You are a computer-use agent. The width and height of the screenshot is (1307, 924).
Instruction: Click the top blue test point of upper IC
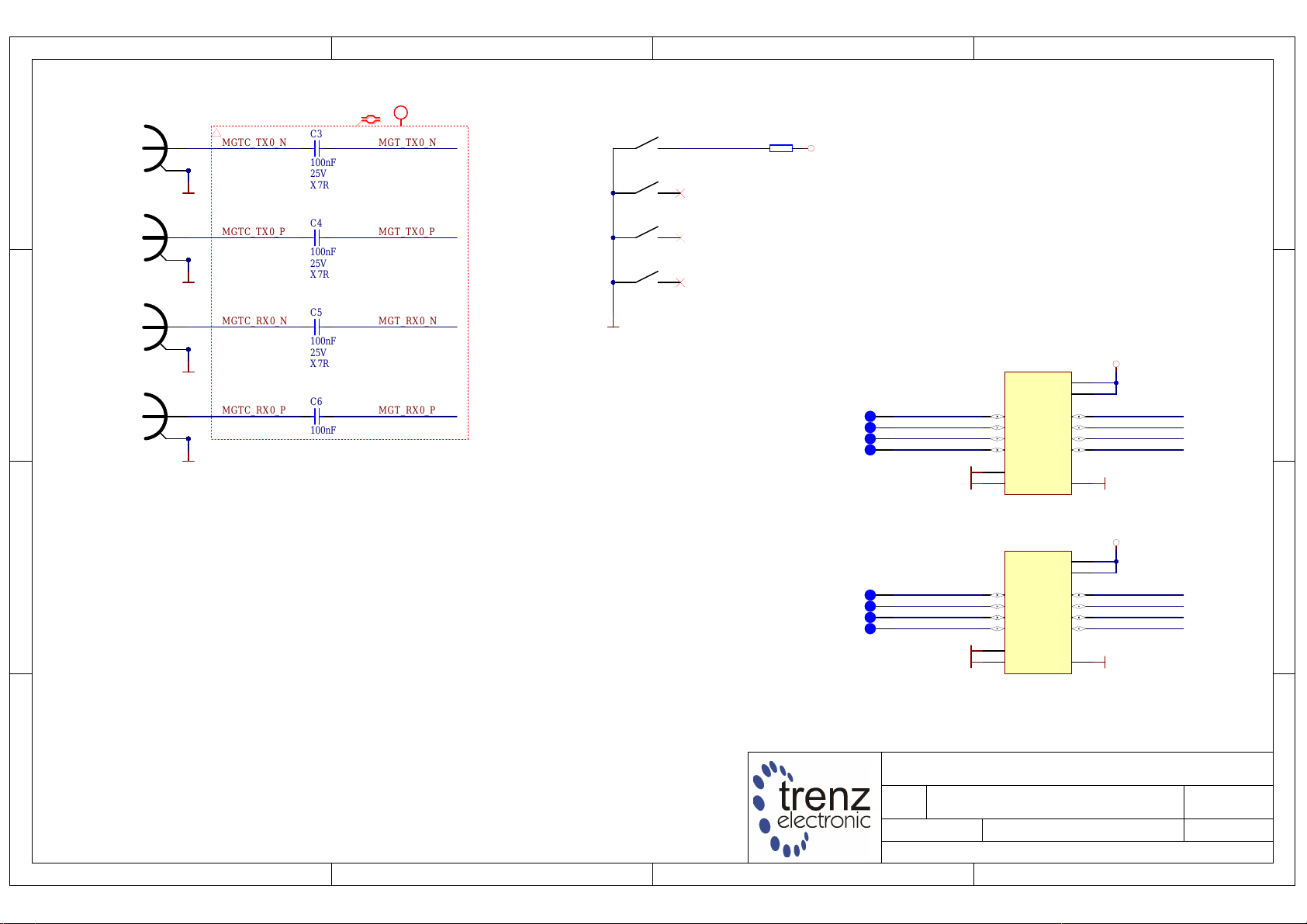(x=870, y=417)
